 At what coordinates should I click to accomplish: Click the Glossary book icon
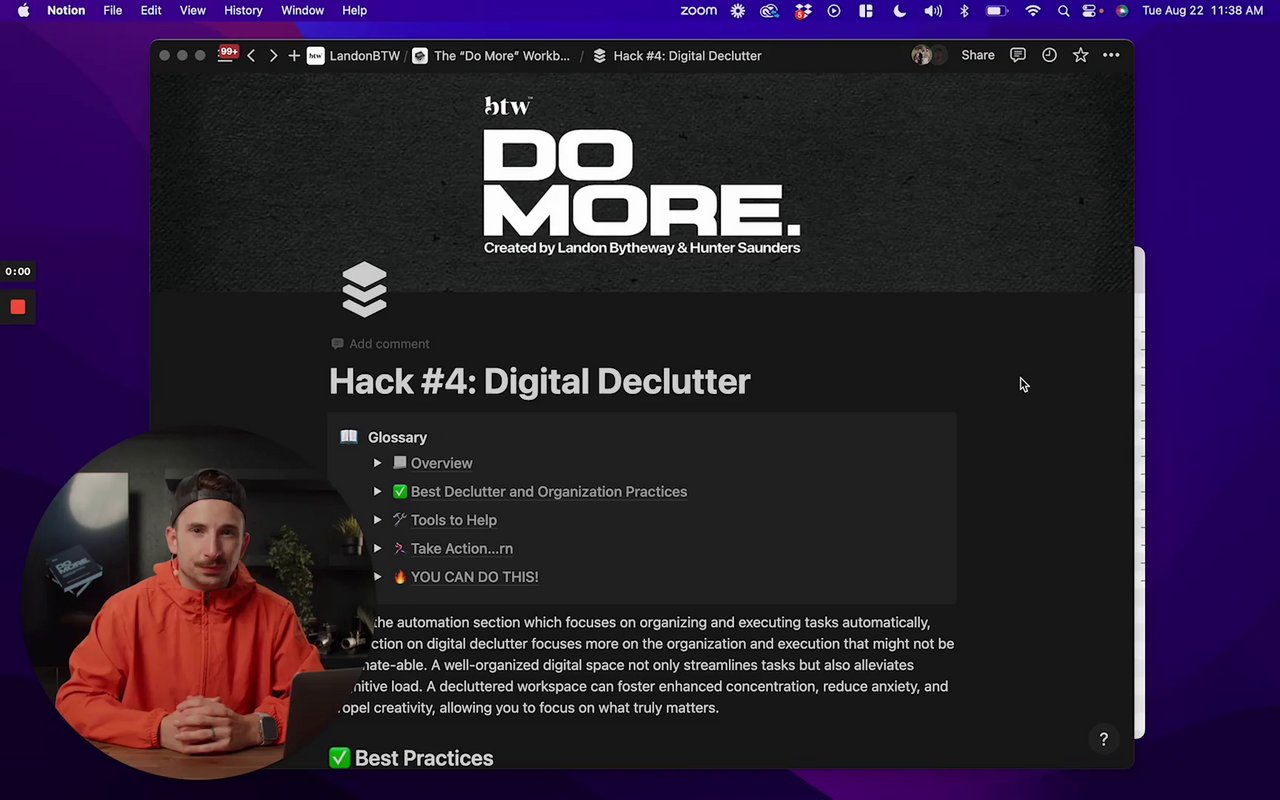[348, 437]
